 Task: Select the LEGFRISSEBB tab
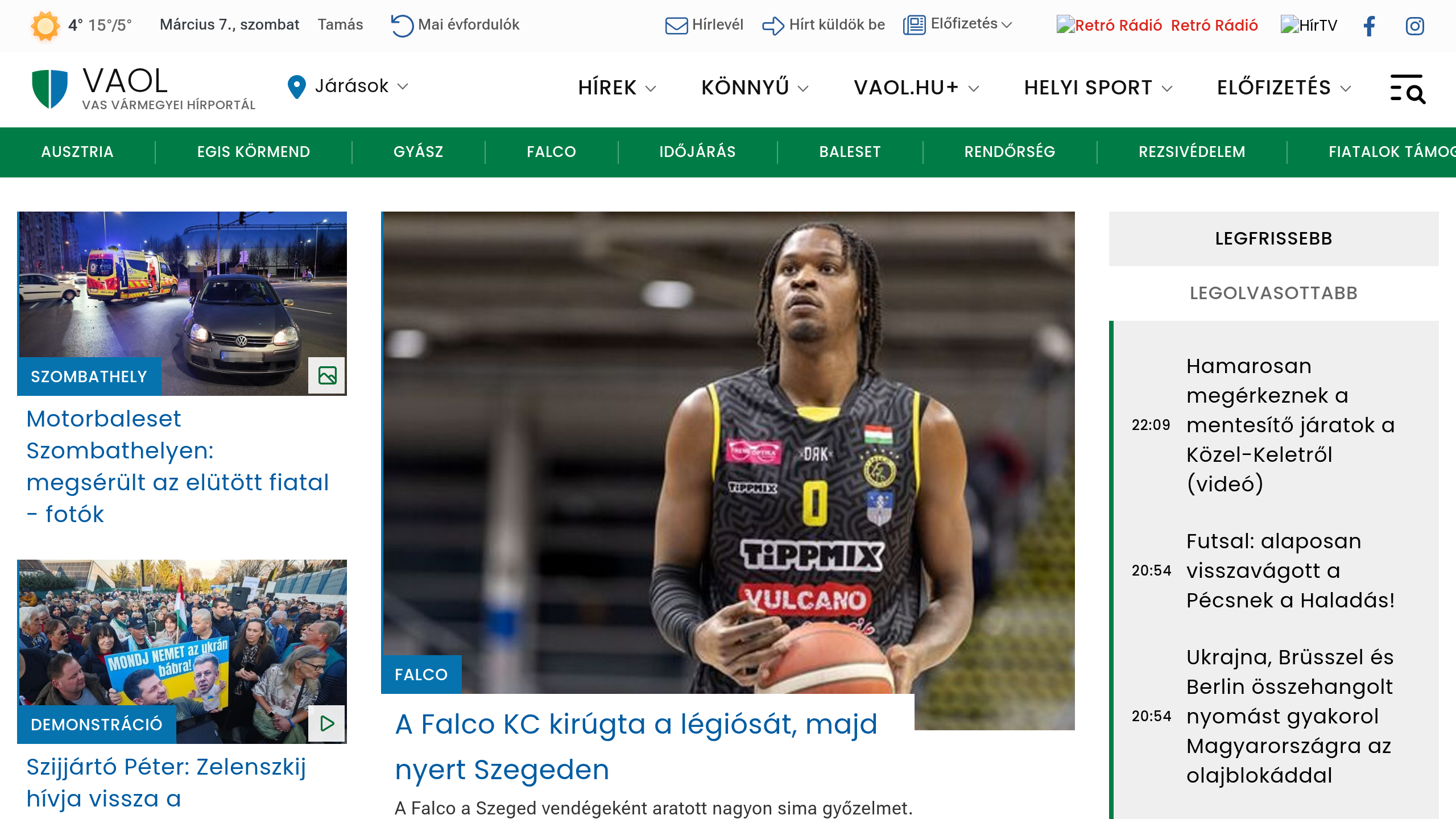pyautogui.click(x=1273, y=239)
